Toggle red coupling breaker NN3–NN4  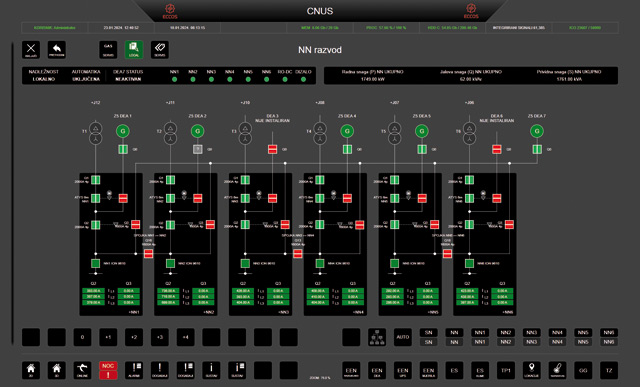[298, 254]
